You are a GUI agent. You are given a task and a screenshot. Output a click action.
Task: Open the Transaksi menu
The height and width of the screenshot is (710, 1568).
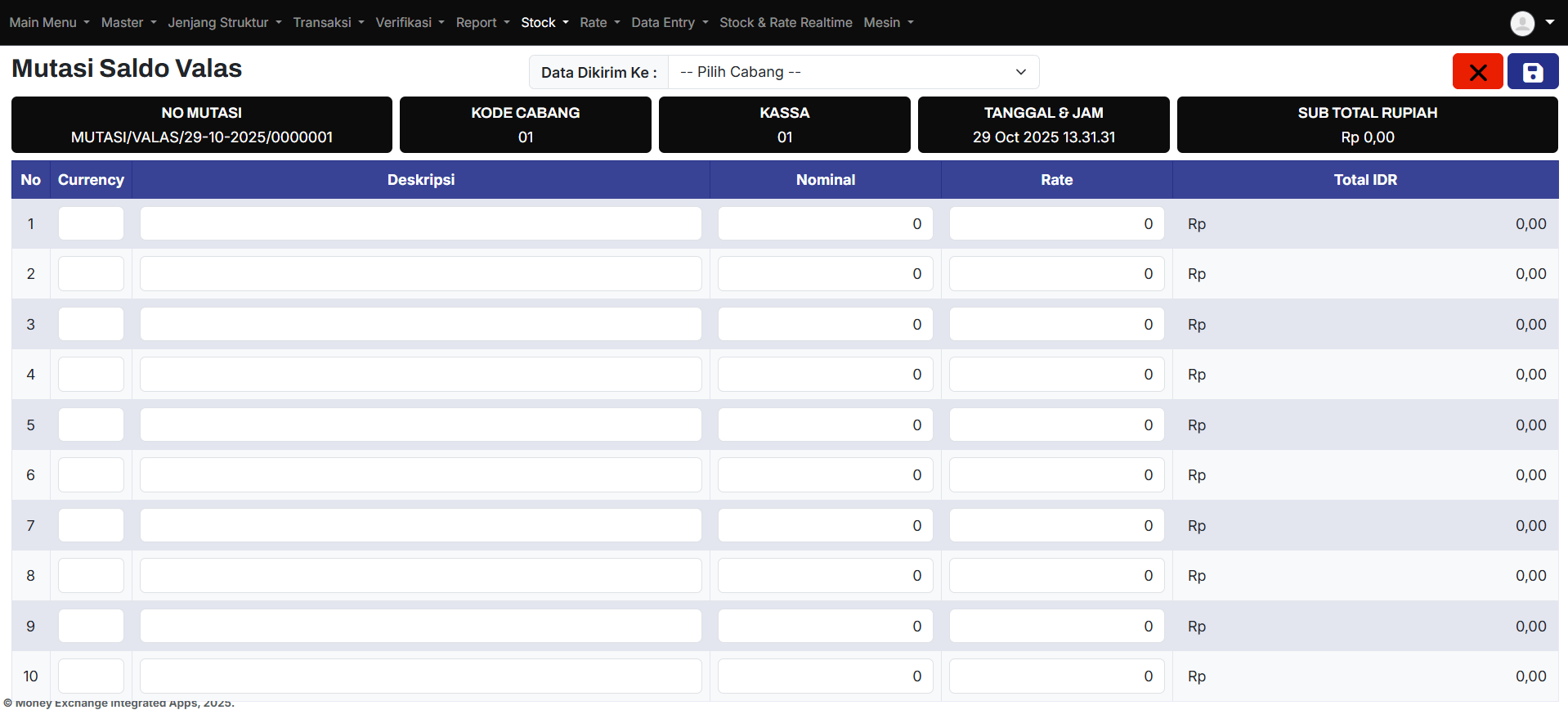[328, 23]
